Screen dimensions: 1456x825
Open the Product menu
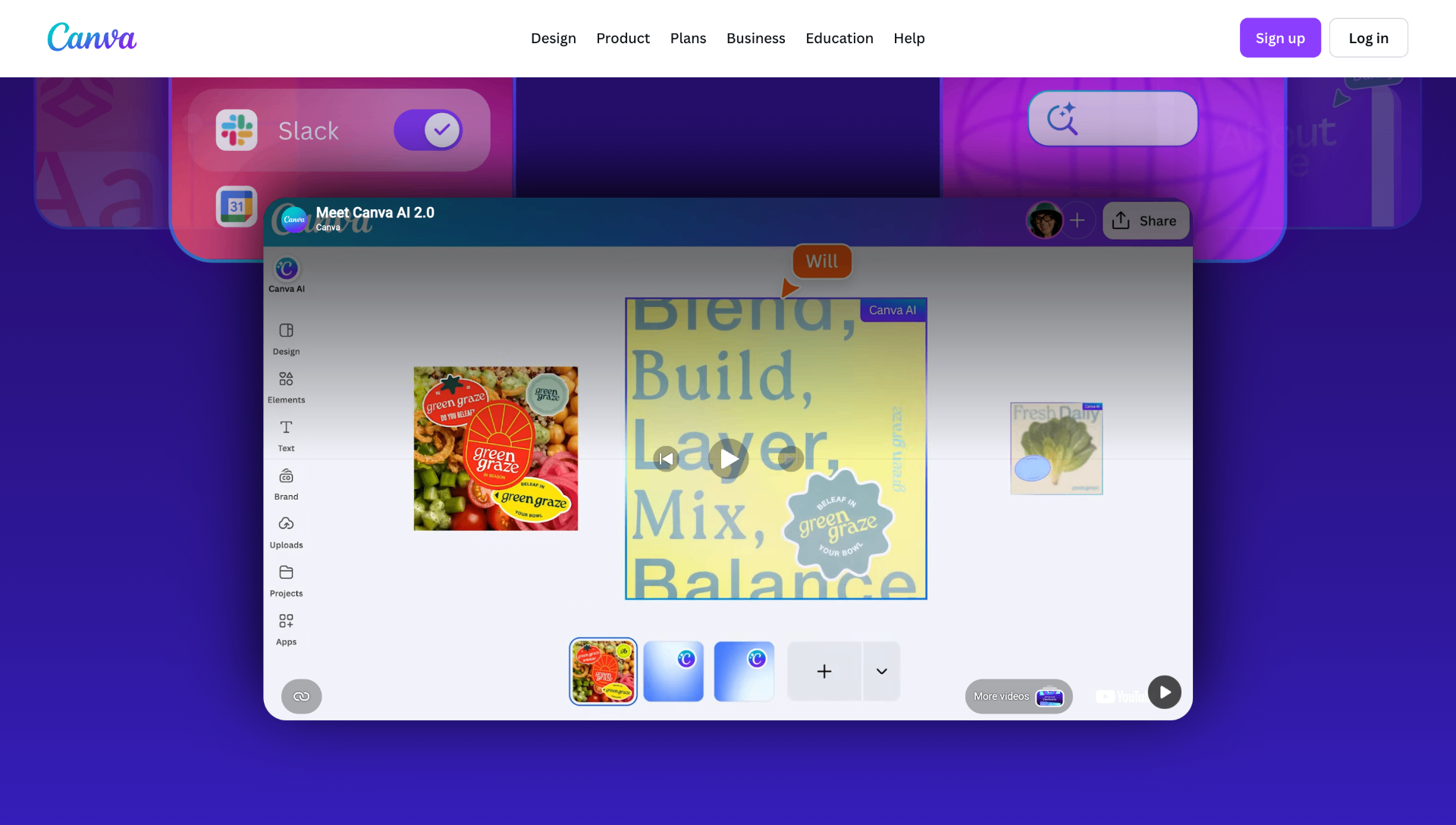click(623, 38)
